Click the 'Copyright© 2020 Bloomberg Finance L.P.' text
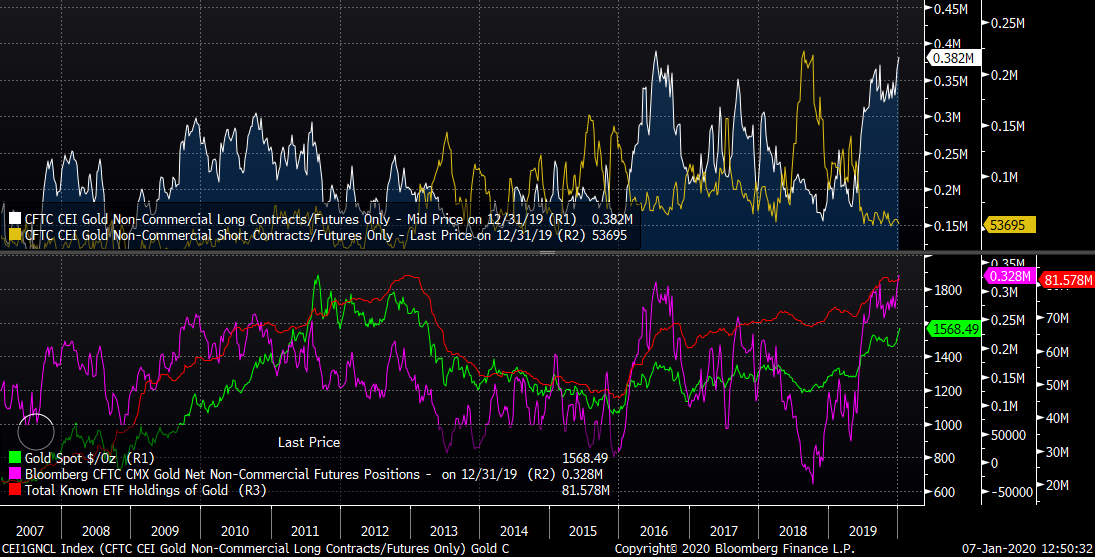Screen dimensions: 1095x557 (x=734, y=549)
